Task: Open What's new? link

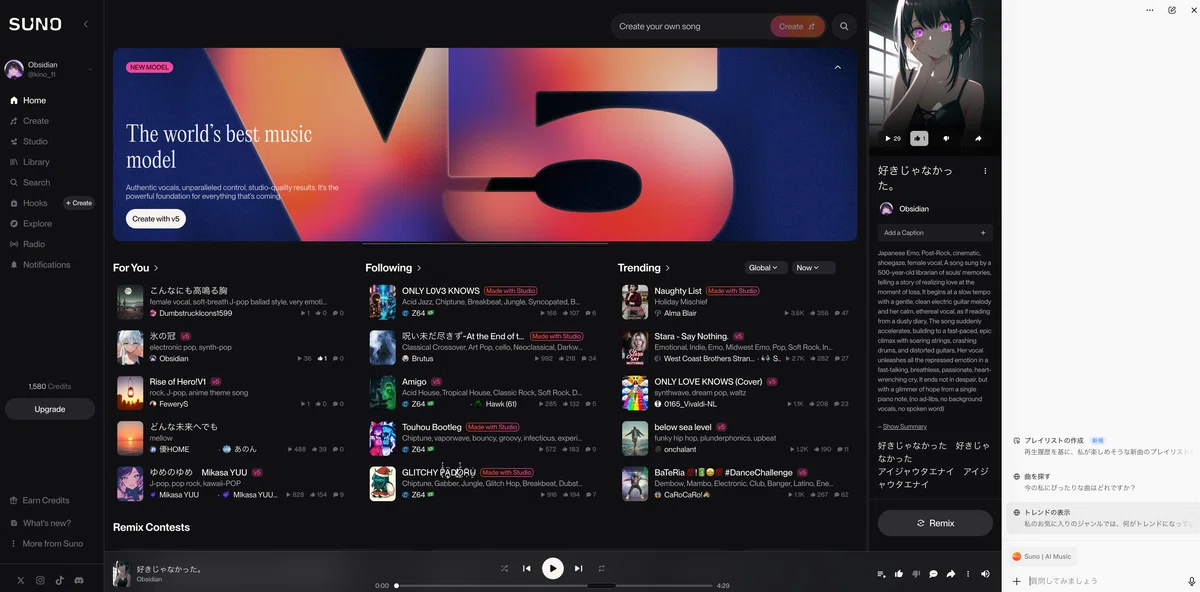Action: (40, 523)
